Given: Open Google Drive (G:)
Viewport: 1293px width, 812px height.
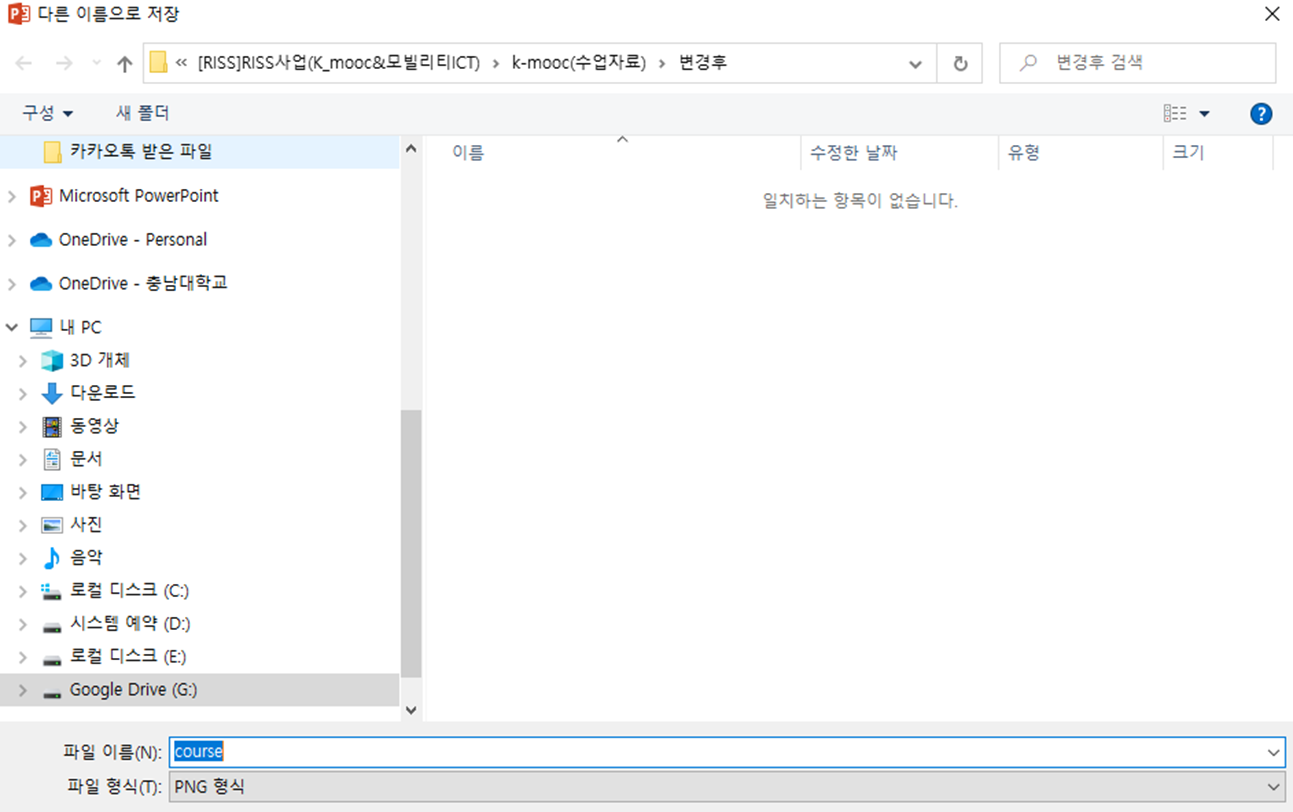Looking at the screenshot, I should 133,690.
